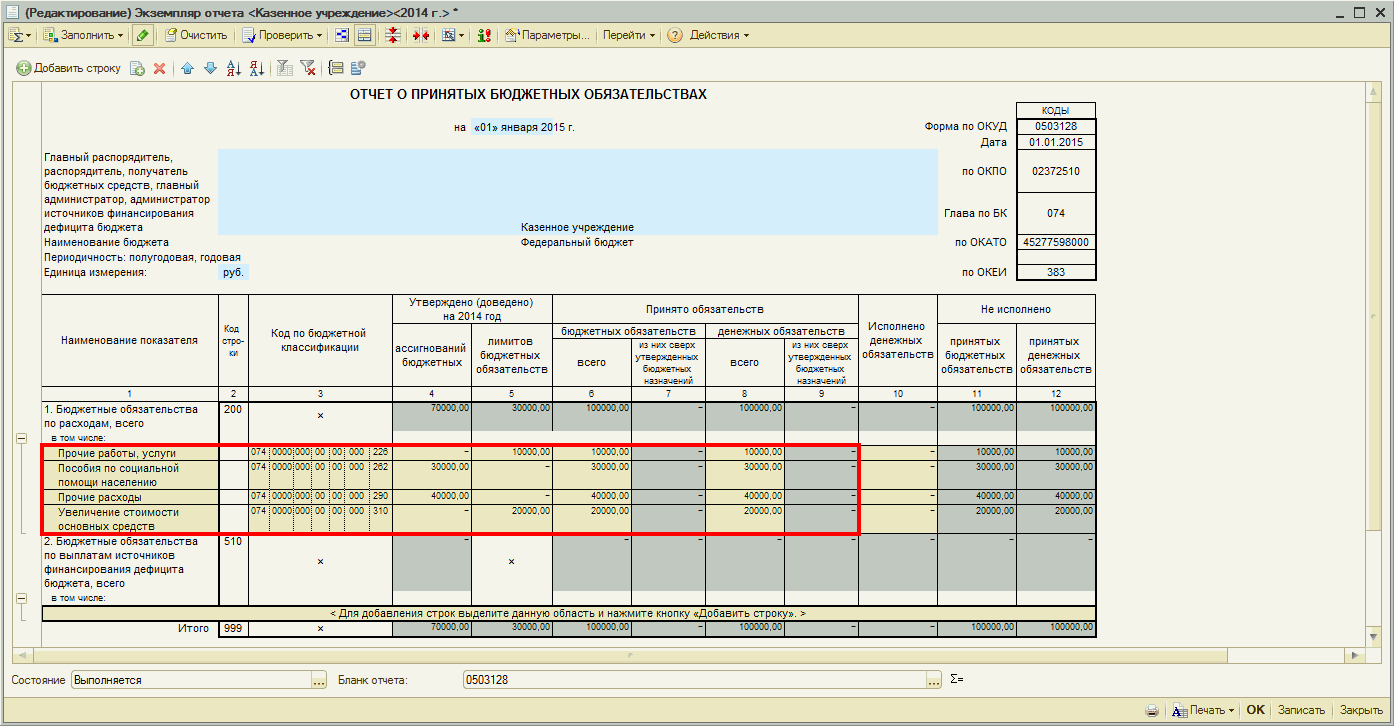1394x726 pixels.
Task: Click the Казенное учреждение text cell
Action: (x=578, y=228)
